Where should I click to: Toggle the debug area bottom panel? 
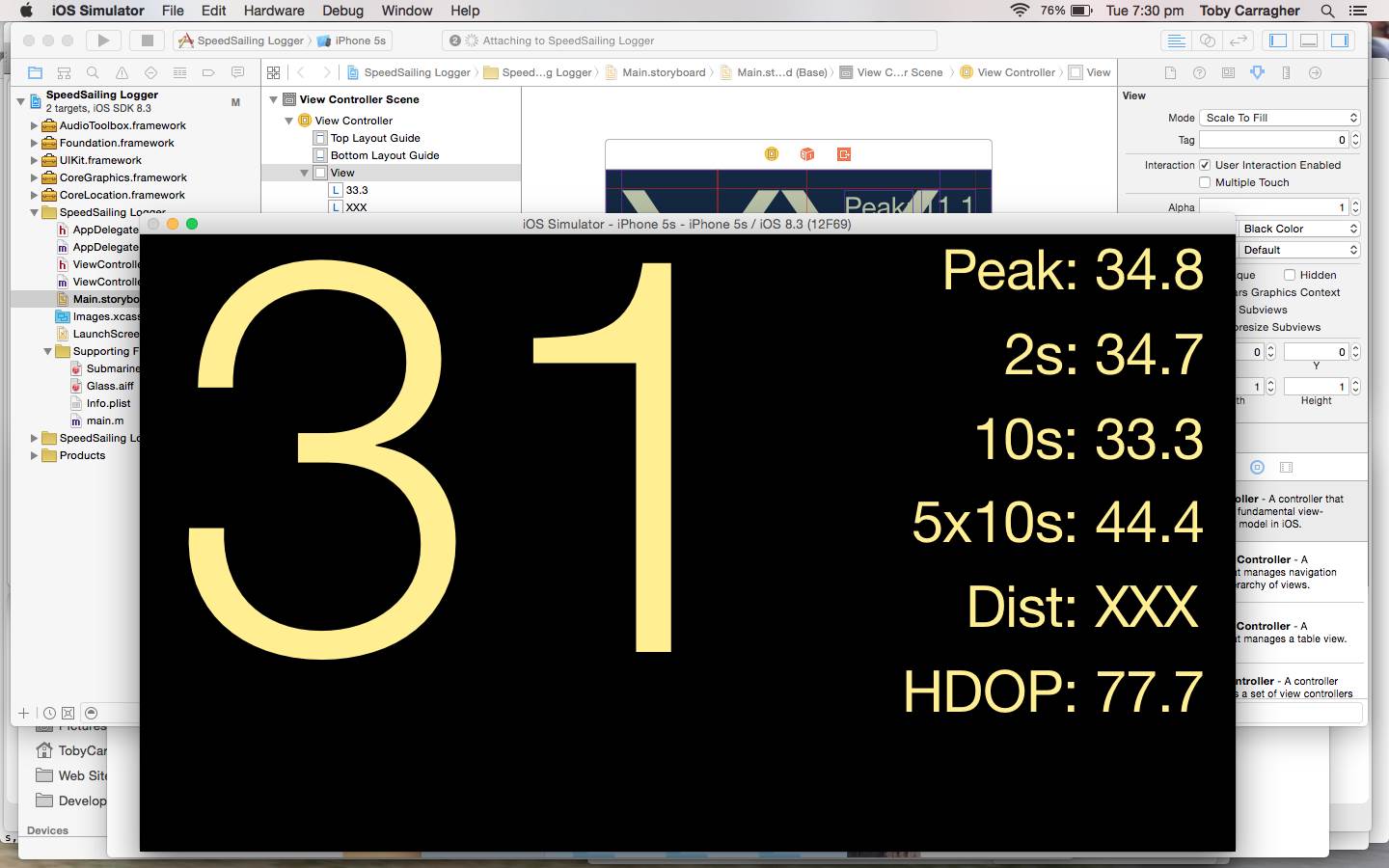tap(1309, 41)
